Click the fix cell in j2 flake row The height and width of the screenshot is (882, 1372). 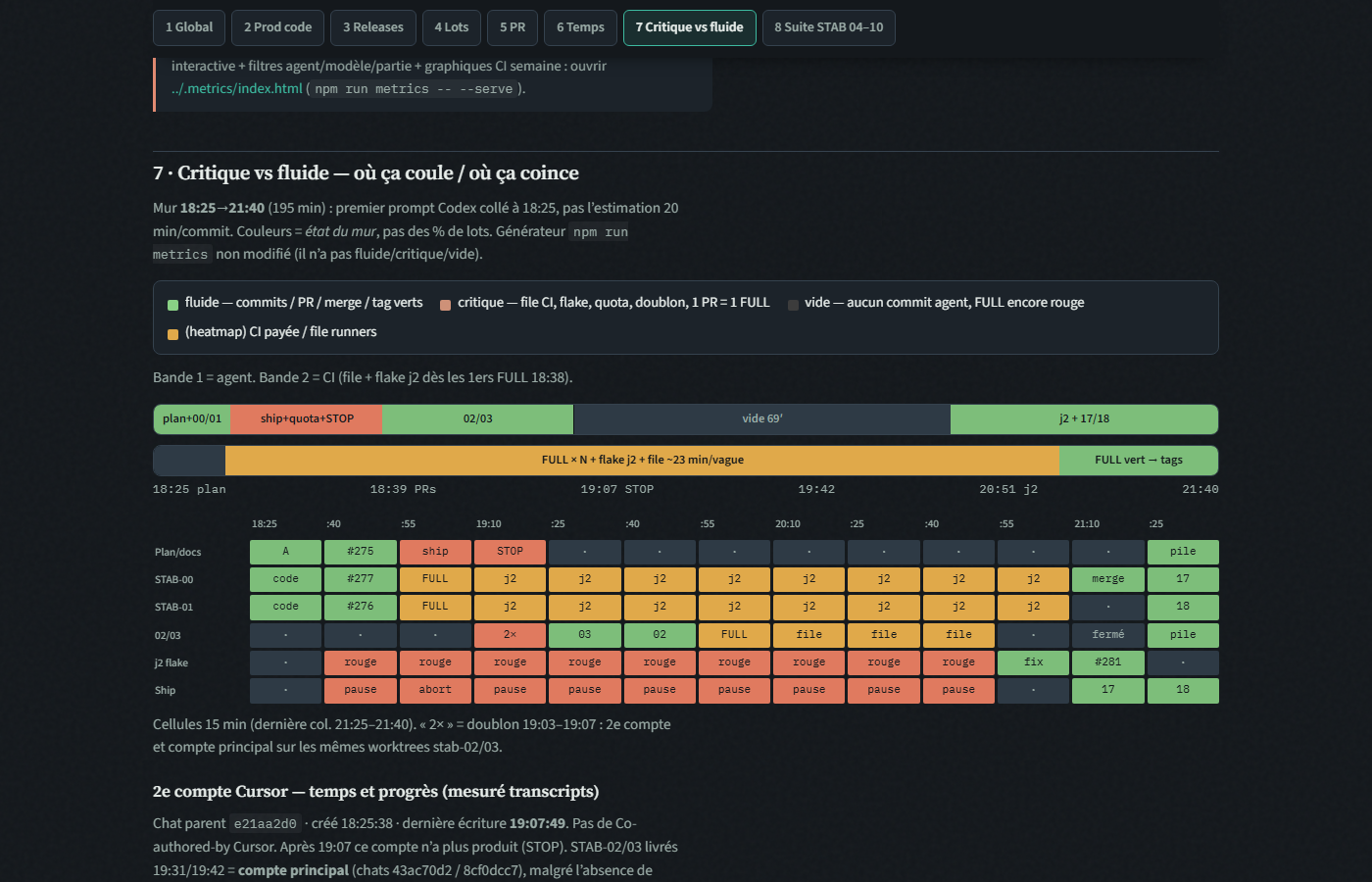click(x=1034, y=662)
